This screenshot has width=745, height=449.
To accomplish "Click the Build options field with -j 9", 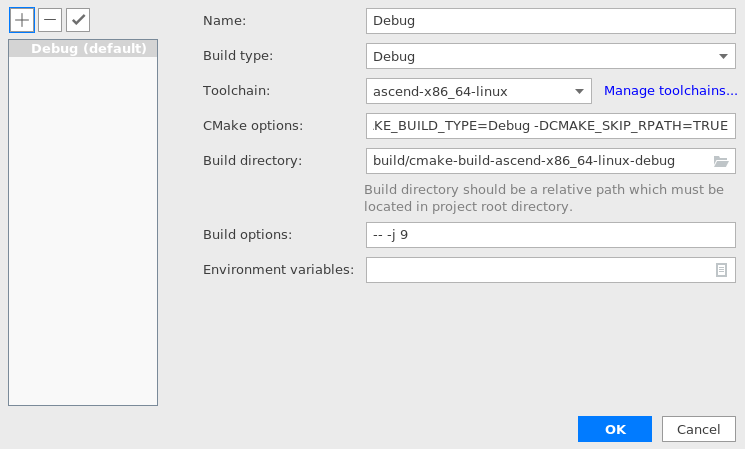I will [551, 235].
